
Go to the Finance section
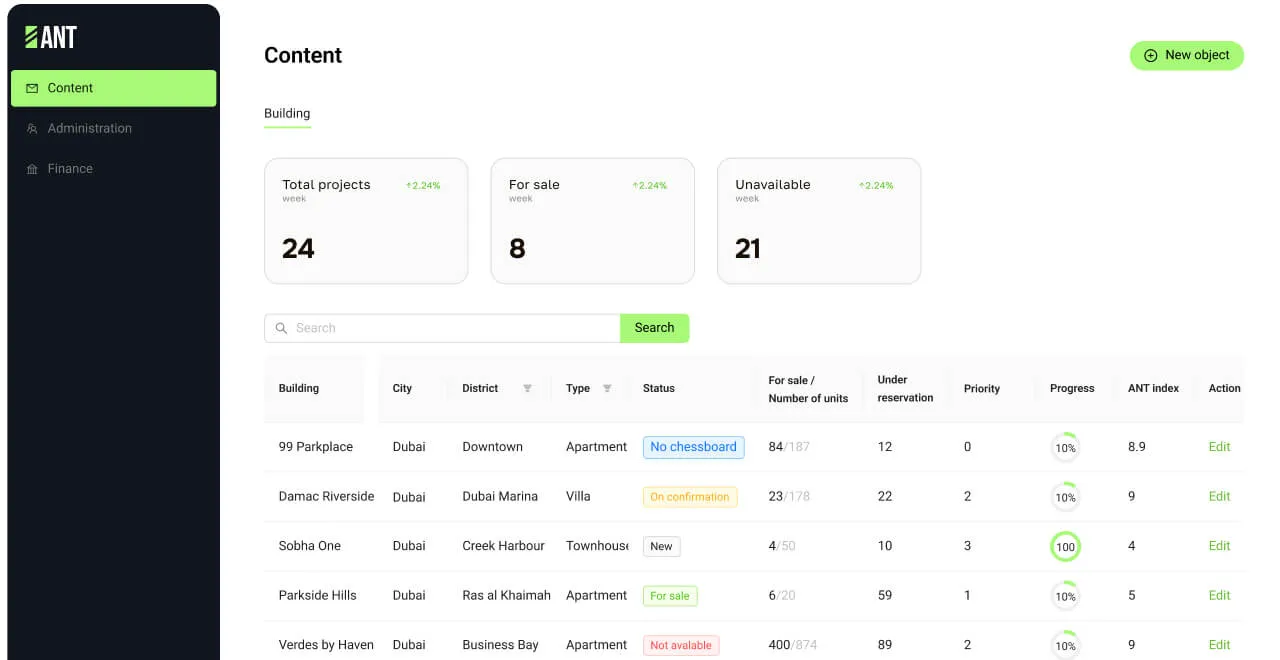pos(70,169)
